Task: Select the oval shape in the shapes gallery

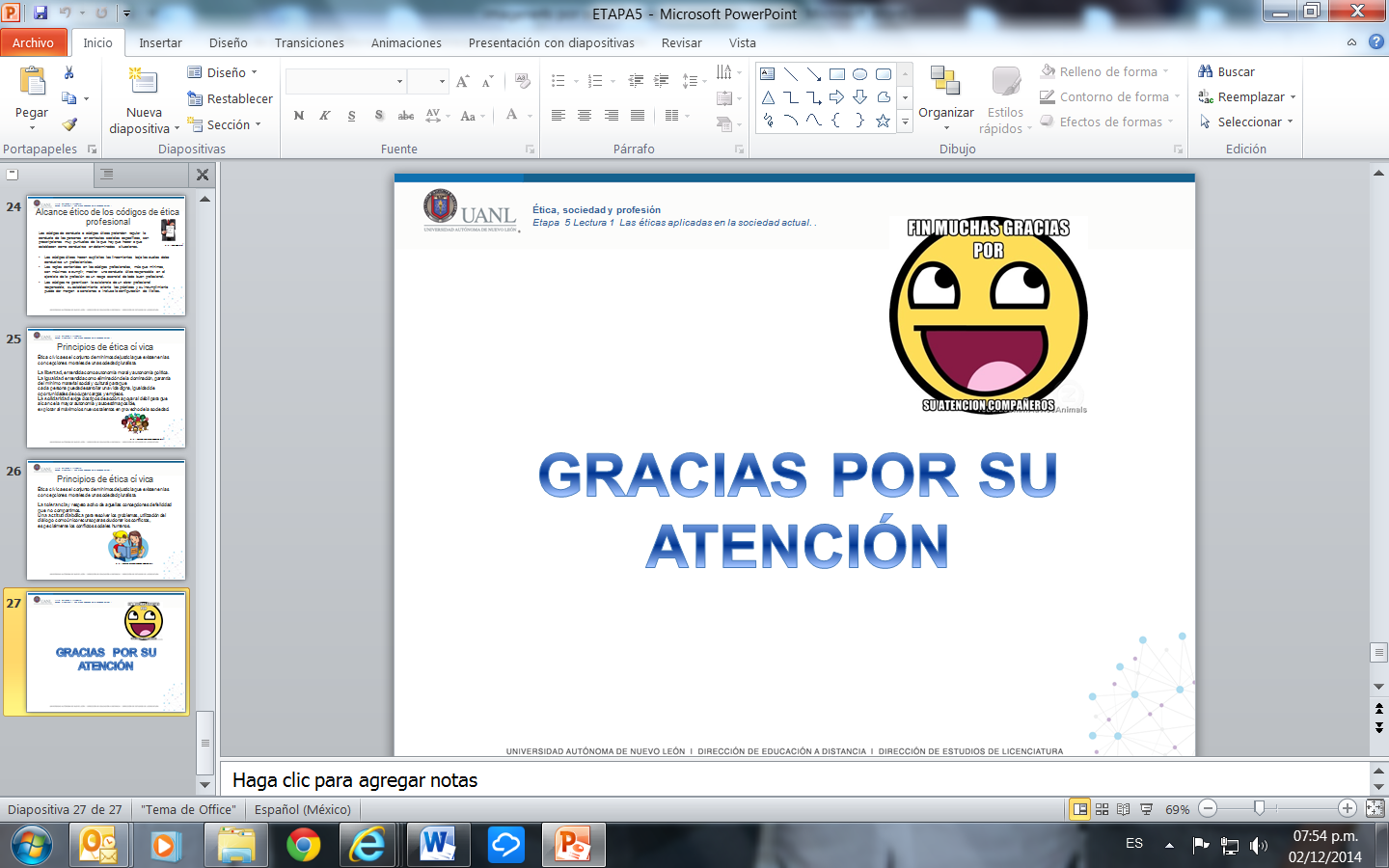Action: [859, 74]
